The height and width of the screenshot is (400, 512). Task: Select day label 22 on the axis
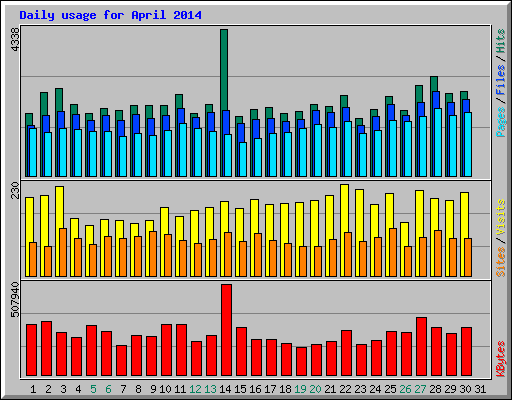[x=345, y=389]
